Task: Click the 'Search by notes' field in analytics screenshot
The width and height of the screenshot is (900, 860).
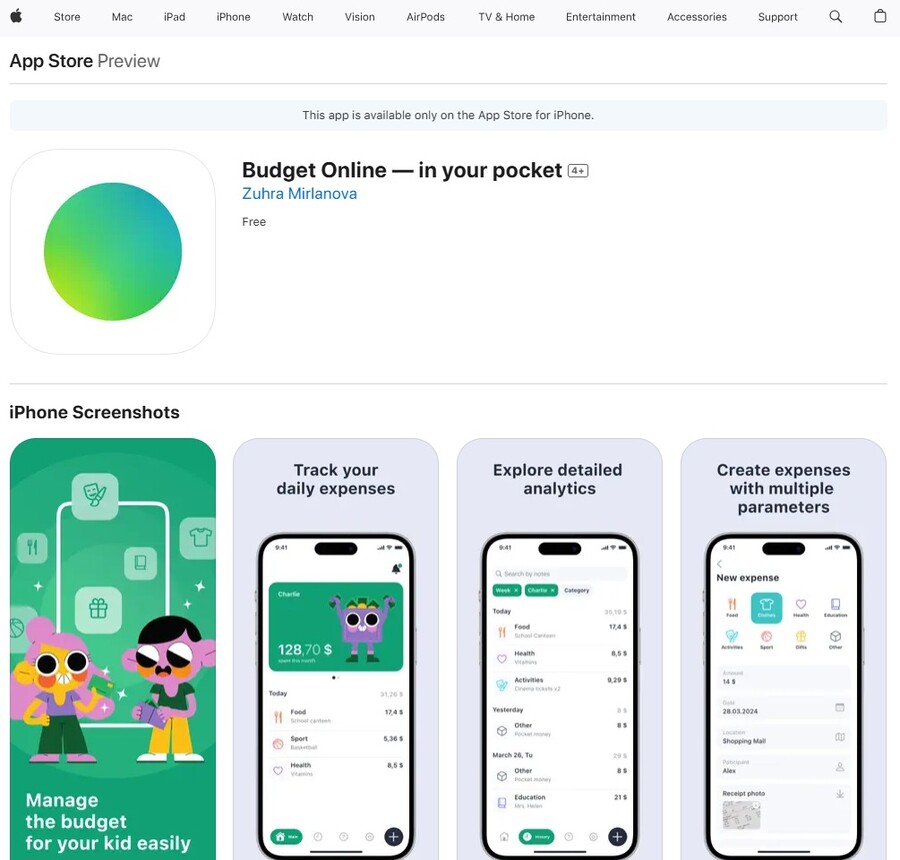Action: (560, 574)
